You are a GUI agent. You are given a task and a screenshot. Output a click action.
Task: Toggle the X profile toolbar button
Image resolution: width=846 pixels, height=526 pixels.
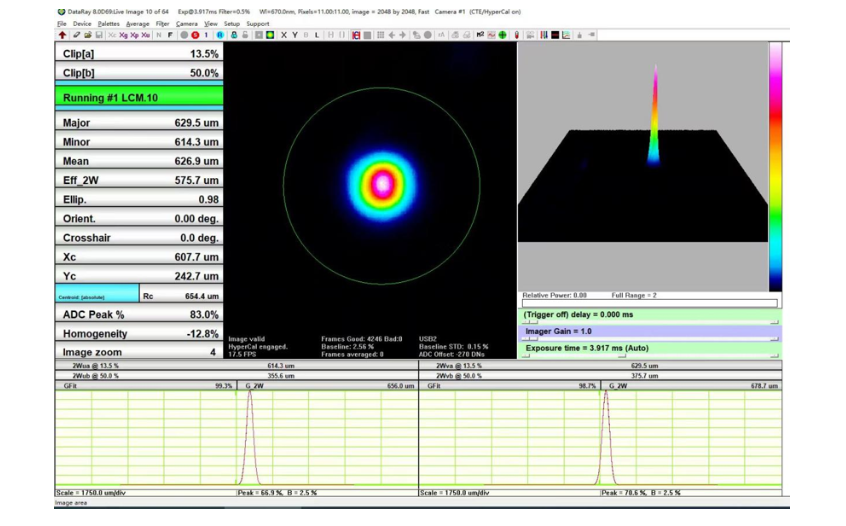coord(284,35)
